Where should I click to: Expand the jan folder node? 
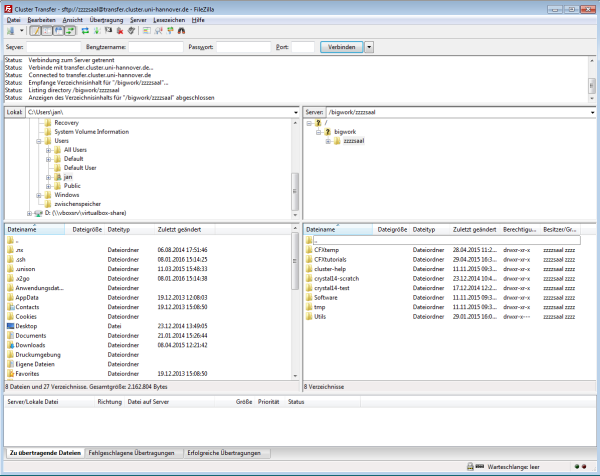pyautogui.click(x=48, y=177)
